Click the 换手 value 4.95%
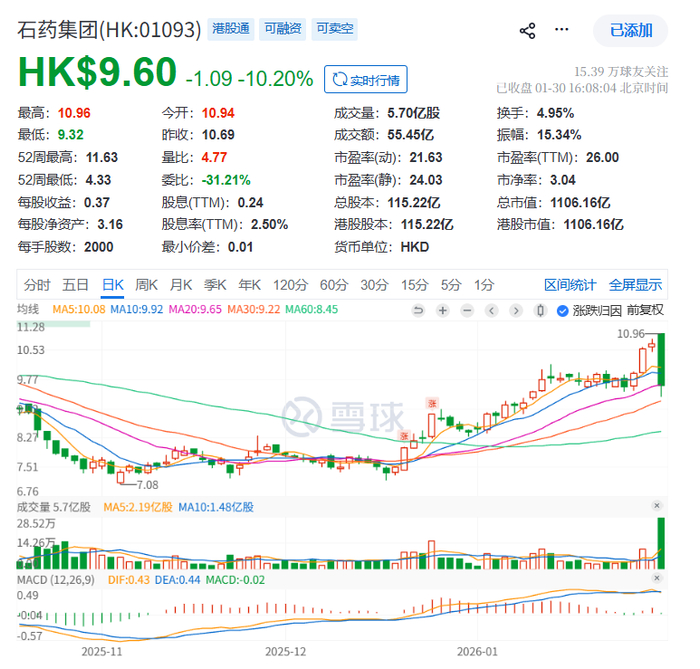Viewport: 700px width, 669px height. pos(555,113)
